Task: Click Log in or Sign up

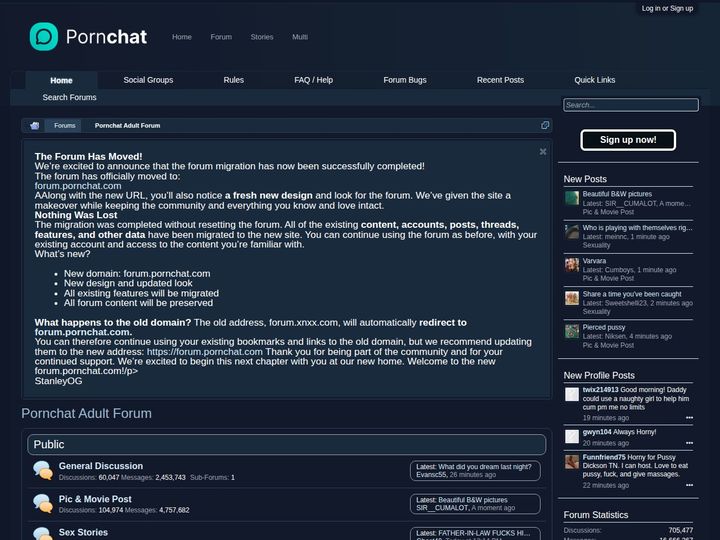Action: coord(667,8)
